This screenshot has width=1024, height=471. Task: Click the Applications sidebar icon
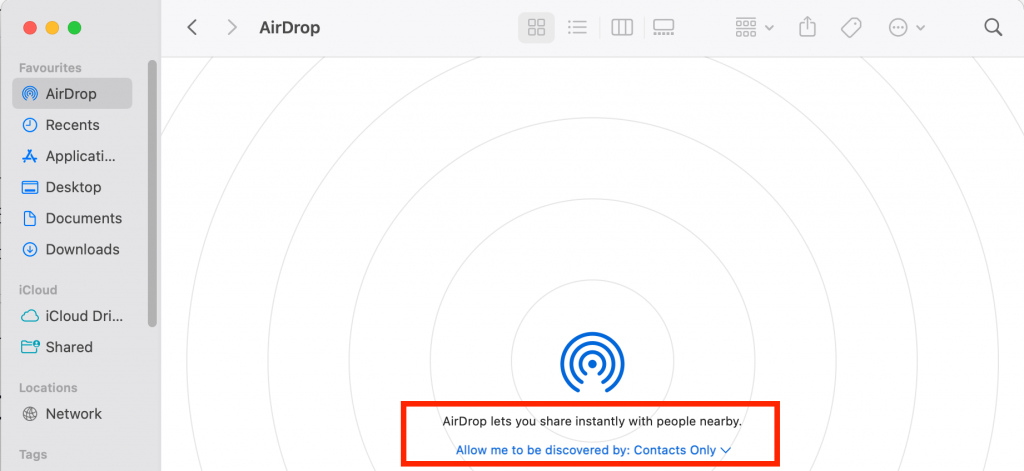29,156
